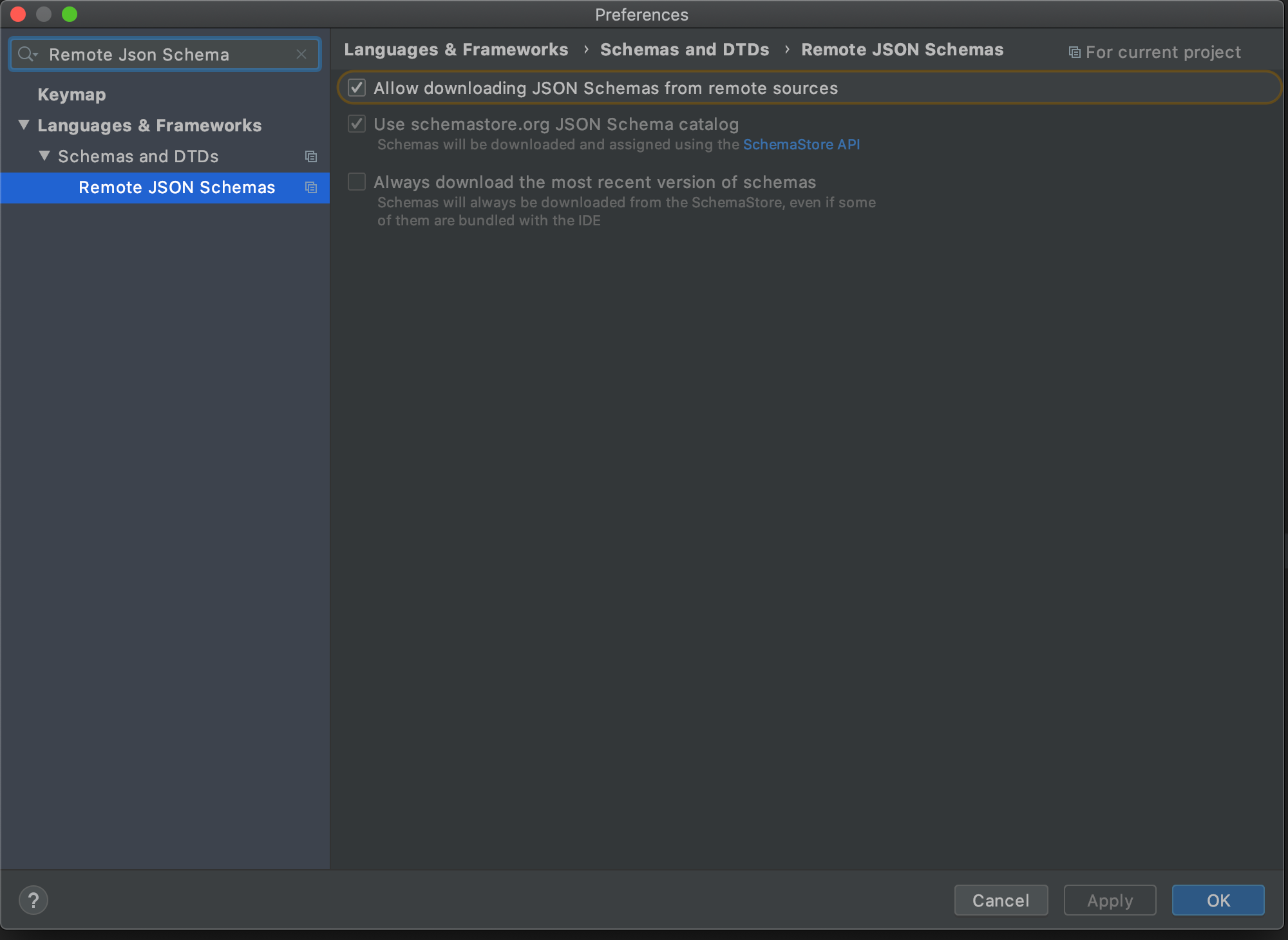1288x940 pixels.
Task: Clear the search field with the X icon
Action: coord(301,55)
